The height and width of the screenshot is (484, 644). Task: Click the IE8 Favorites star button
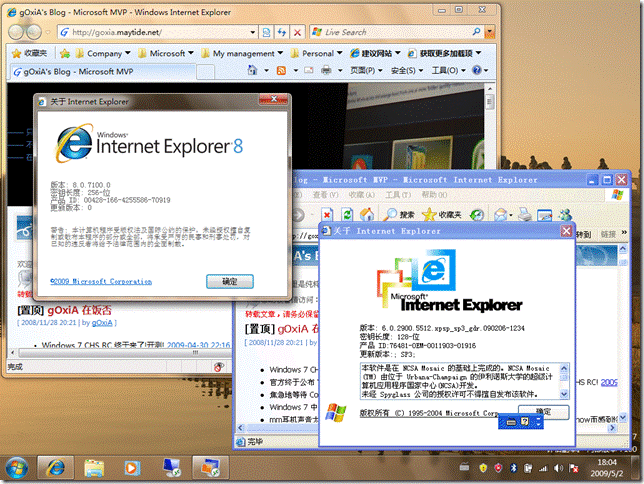point(29,53)
